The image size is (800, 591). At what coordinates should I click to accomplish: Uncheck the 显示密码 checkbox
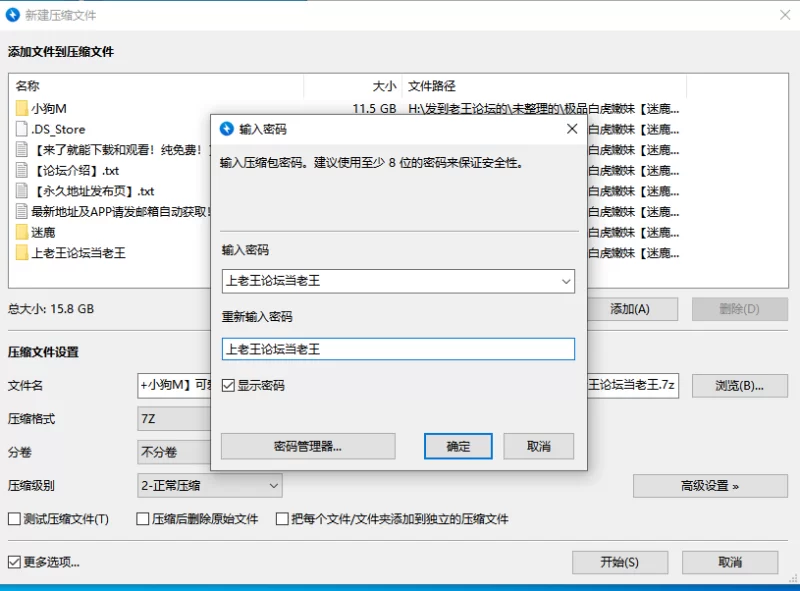228,385
